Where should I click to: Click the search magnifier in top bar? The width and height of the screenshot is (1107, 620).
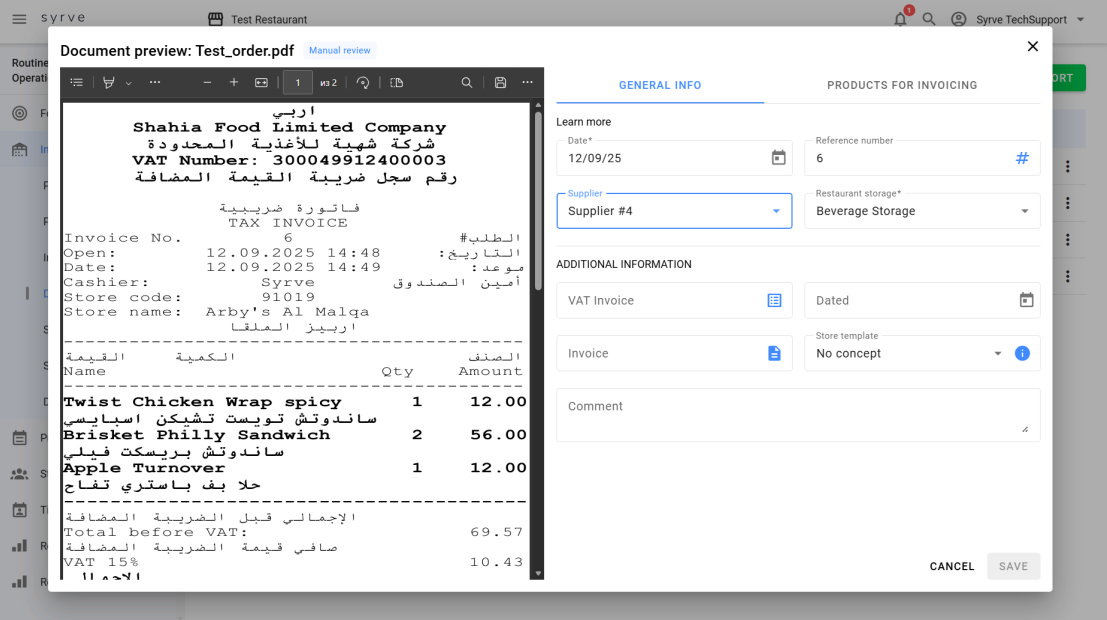tap(929, 19)
